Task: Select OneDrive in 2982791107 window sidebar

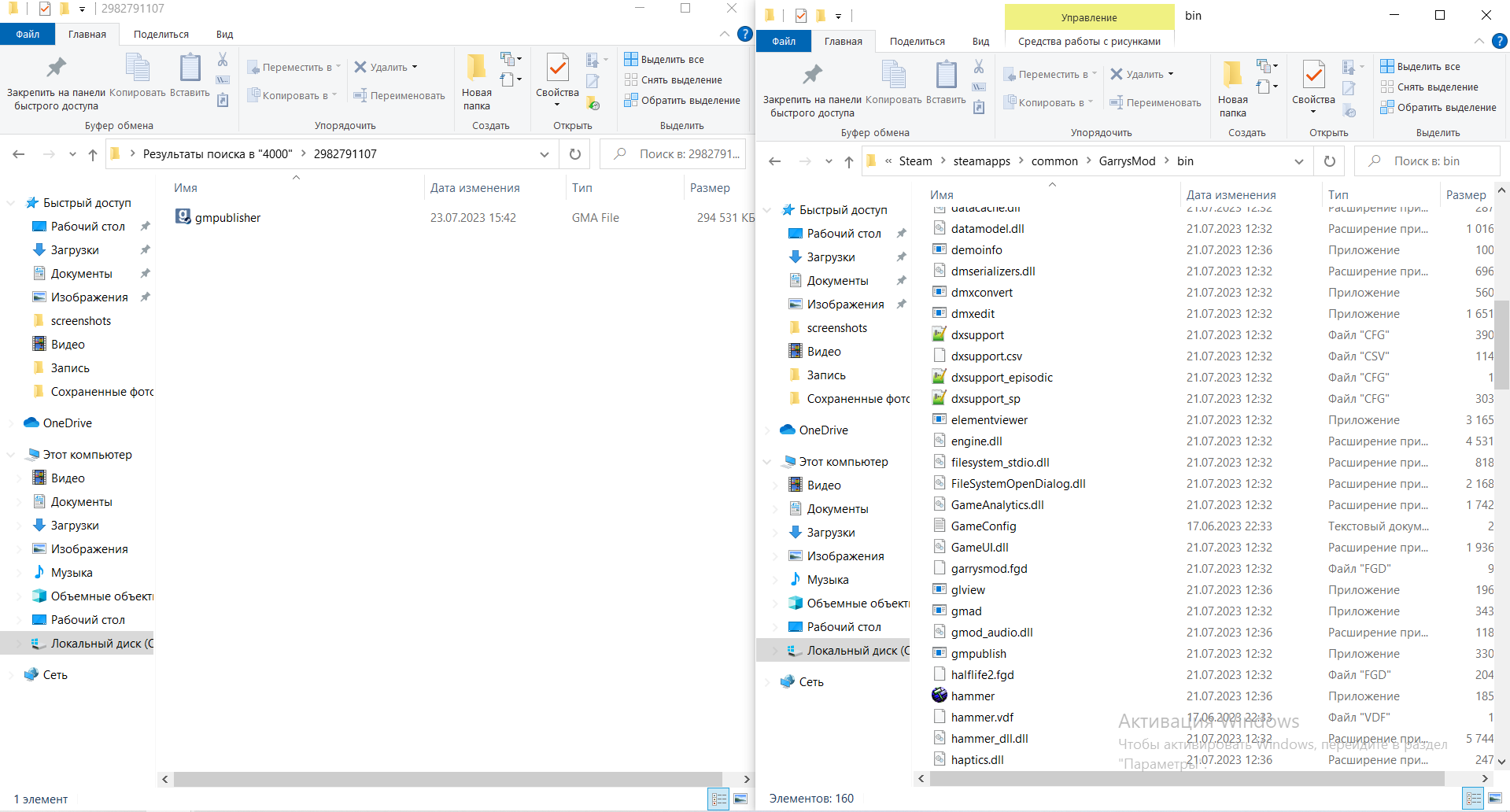Action: 67,423
